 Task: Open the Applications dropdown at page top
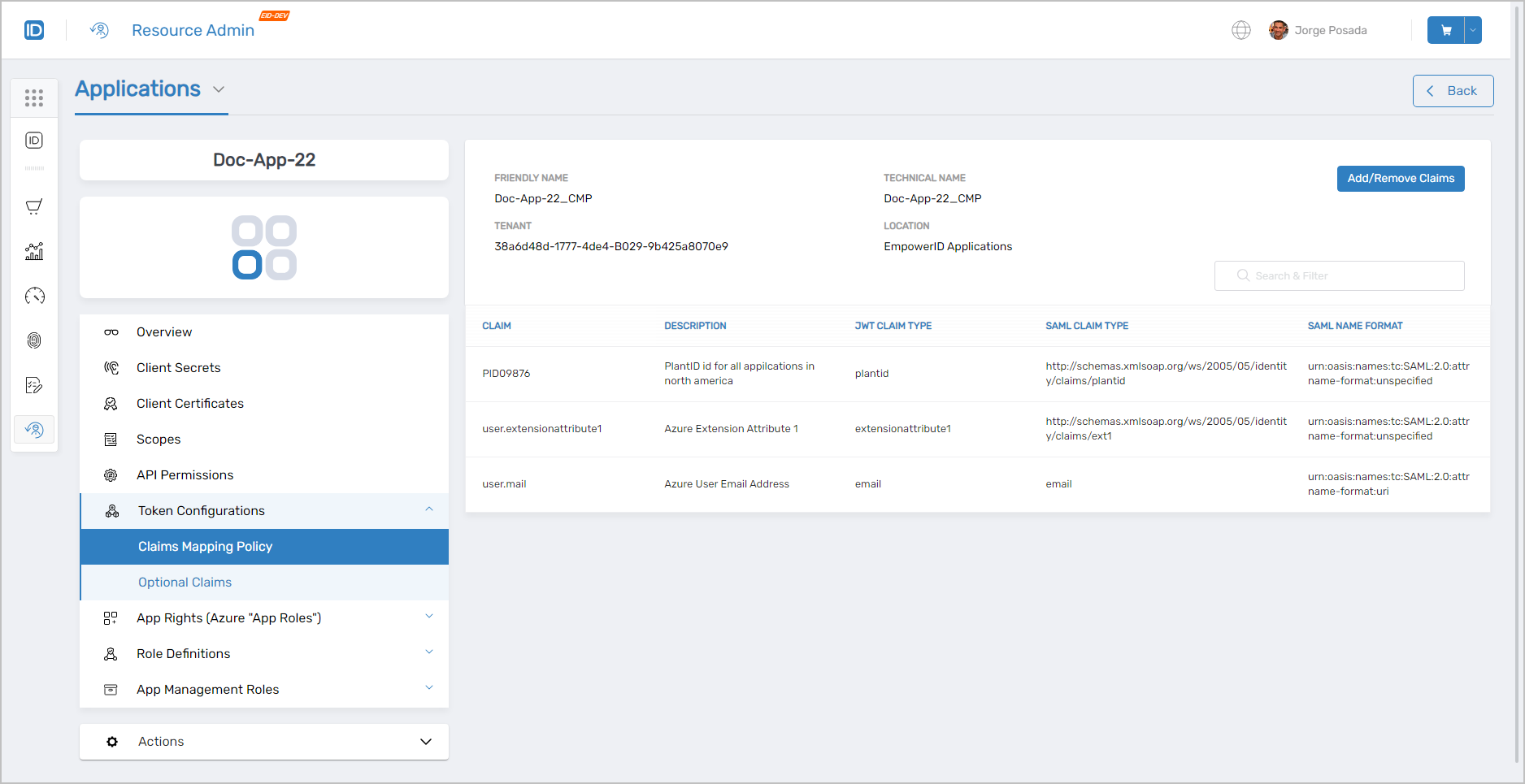(218, 89)
